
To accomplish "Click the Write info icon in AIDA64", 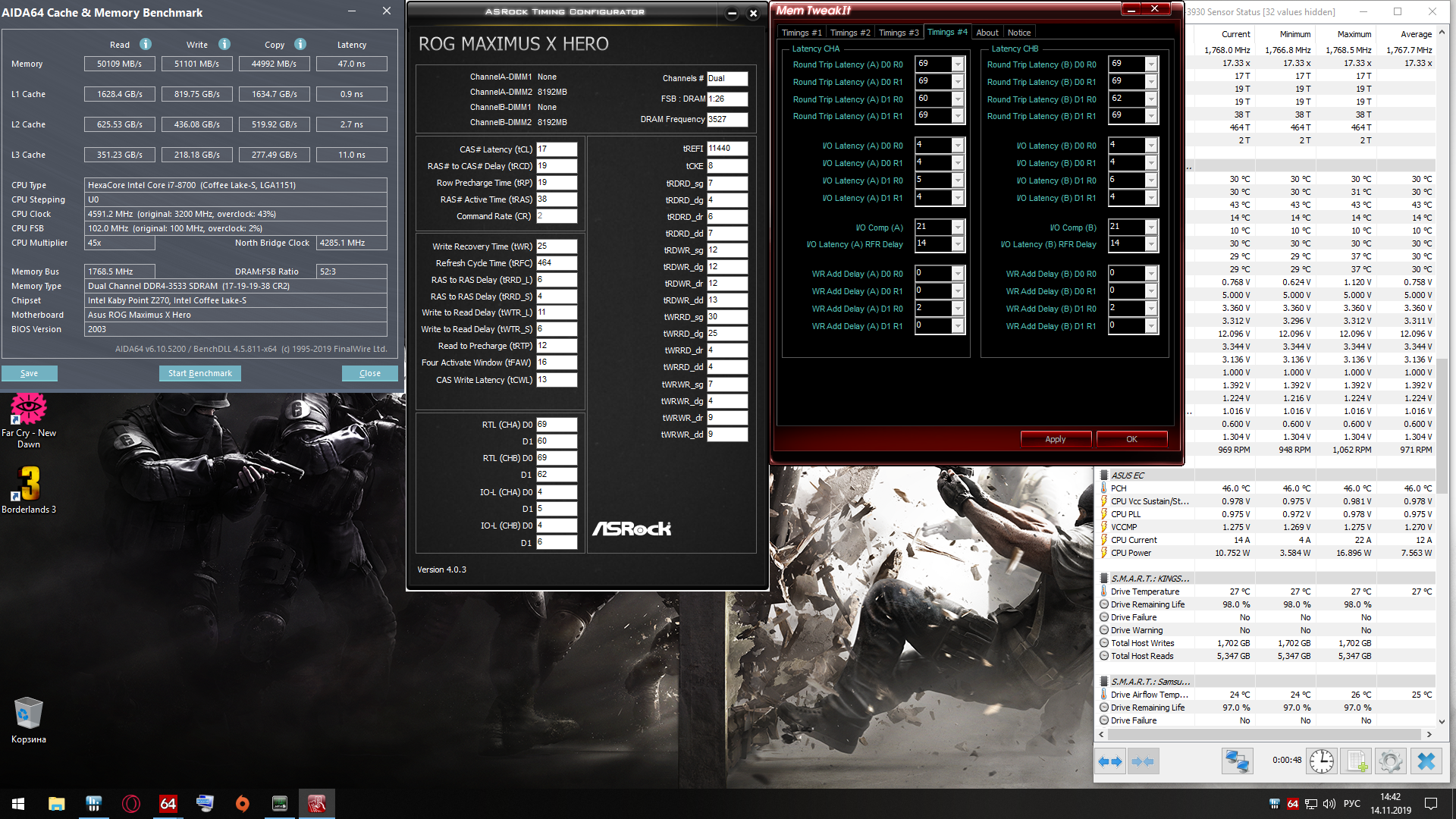I will point(224,44).
